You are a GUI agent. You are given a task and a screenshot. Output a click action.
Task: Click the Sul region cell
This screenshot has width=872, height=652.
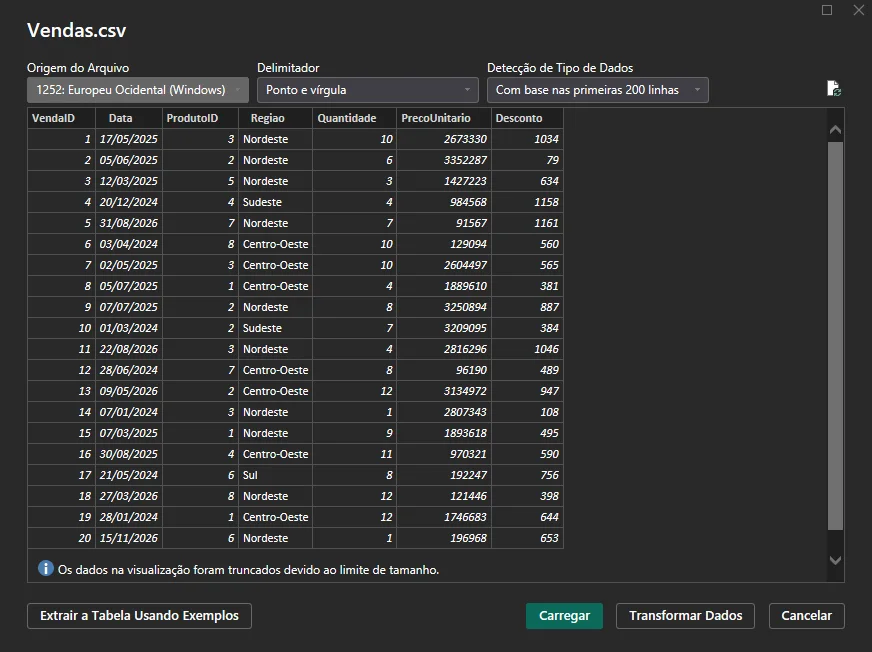click(x=275, y=475)
